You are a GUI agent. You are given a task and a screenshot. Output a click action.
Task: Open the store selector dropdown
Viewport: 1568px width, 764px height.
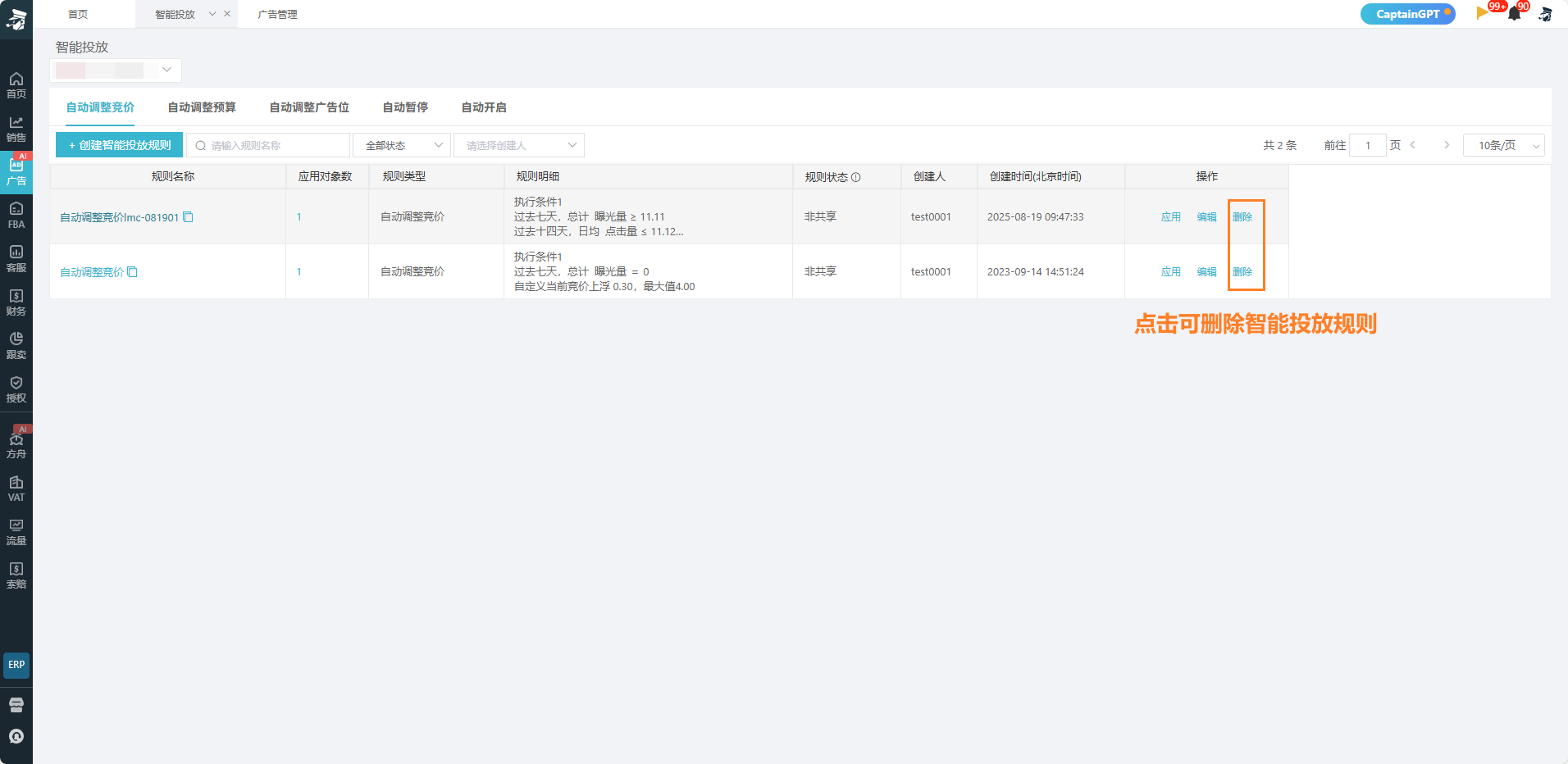coord(116,70)
